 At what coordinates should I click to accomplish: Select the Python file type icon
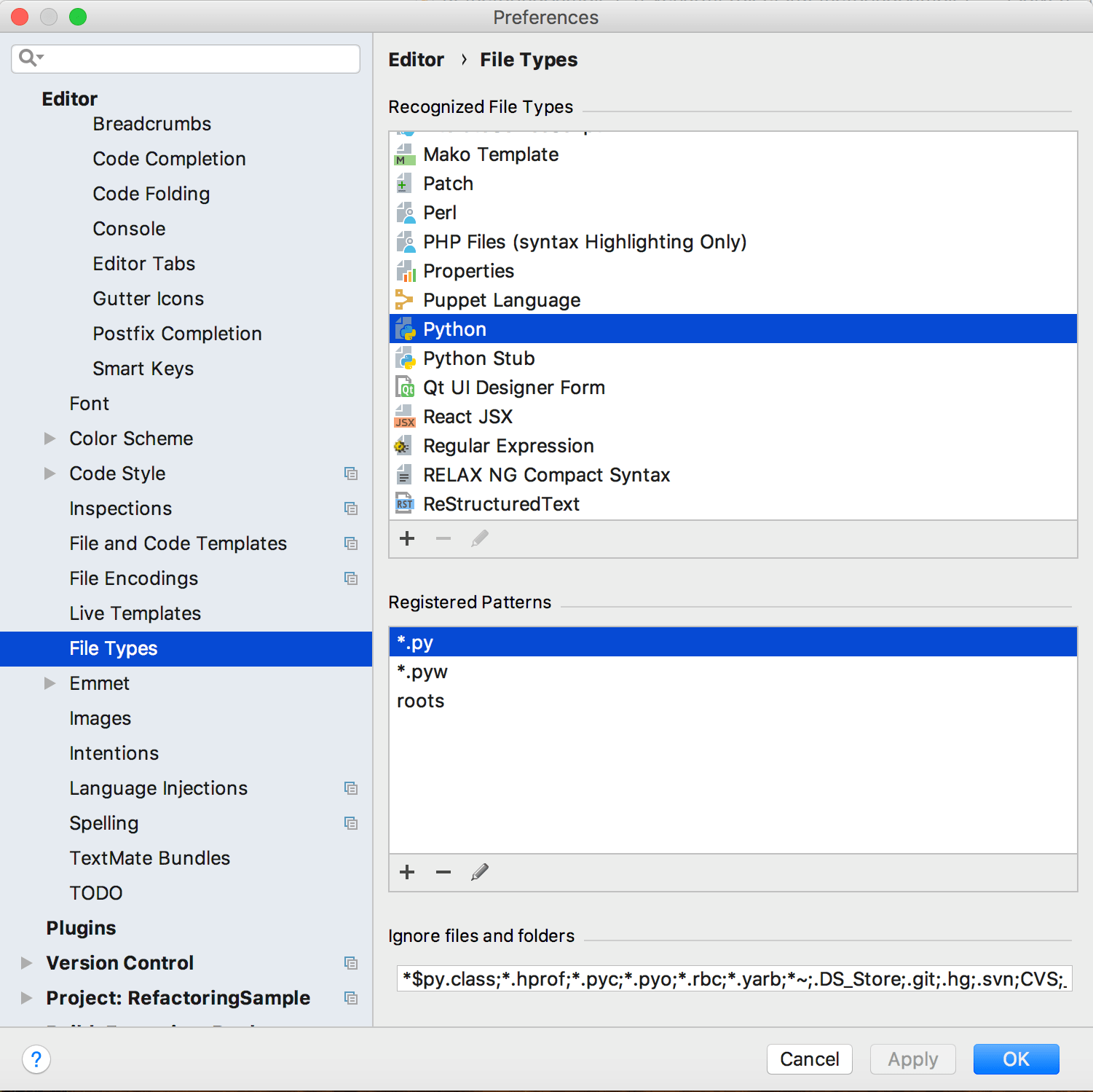coord(405,329)
